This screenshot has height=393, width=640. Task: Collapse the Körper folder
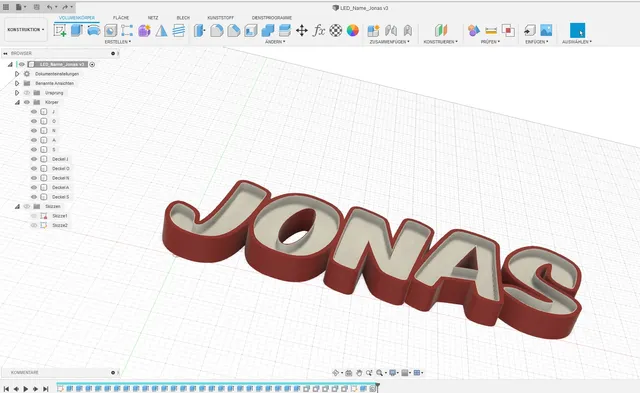(x=17, y=102)
